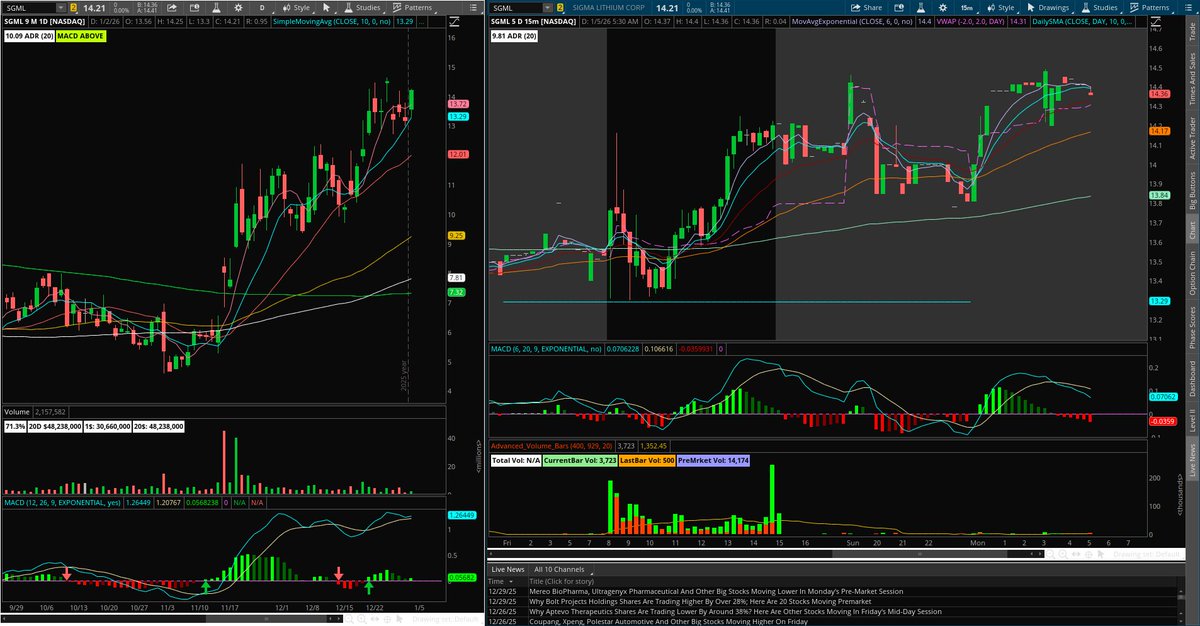Image resolution: width=1200 pixels, height=626 pixels.
Task: Click the left chart's news/calendar icon
Action: click(194, 8)
